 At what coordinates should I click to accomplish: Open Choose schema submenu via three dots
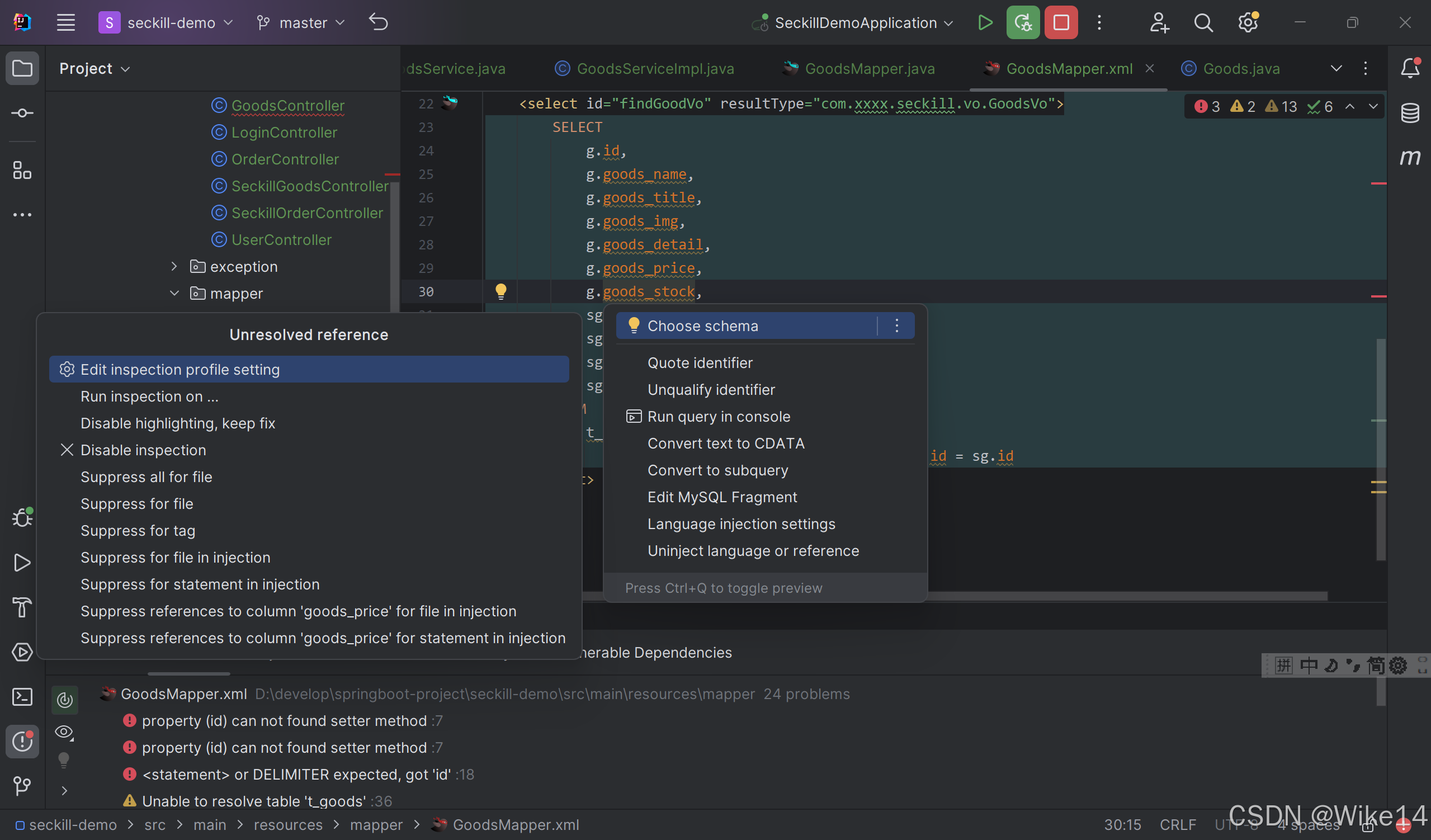tap(896, 325)
